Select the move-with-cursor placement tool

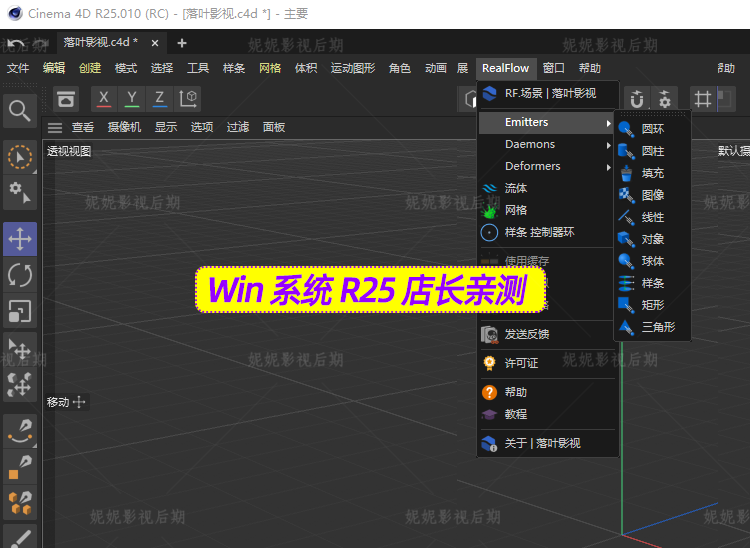pyautogui.click(x=20, y=348)
